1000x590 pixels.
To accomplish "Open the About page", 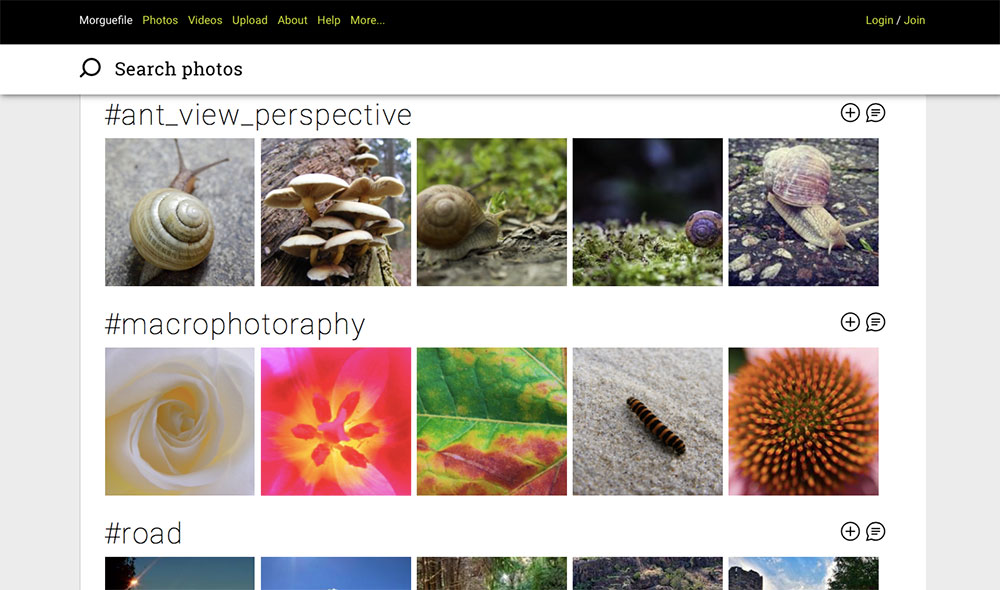I will pyautogui.click(x=292, y=20).
